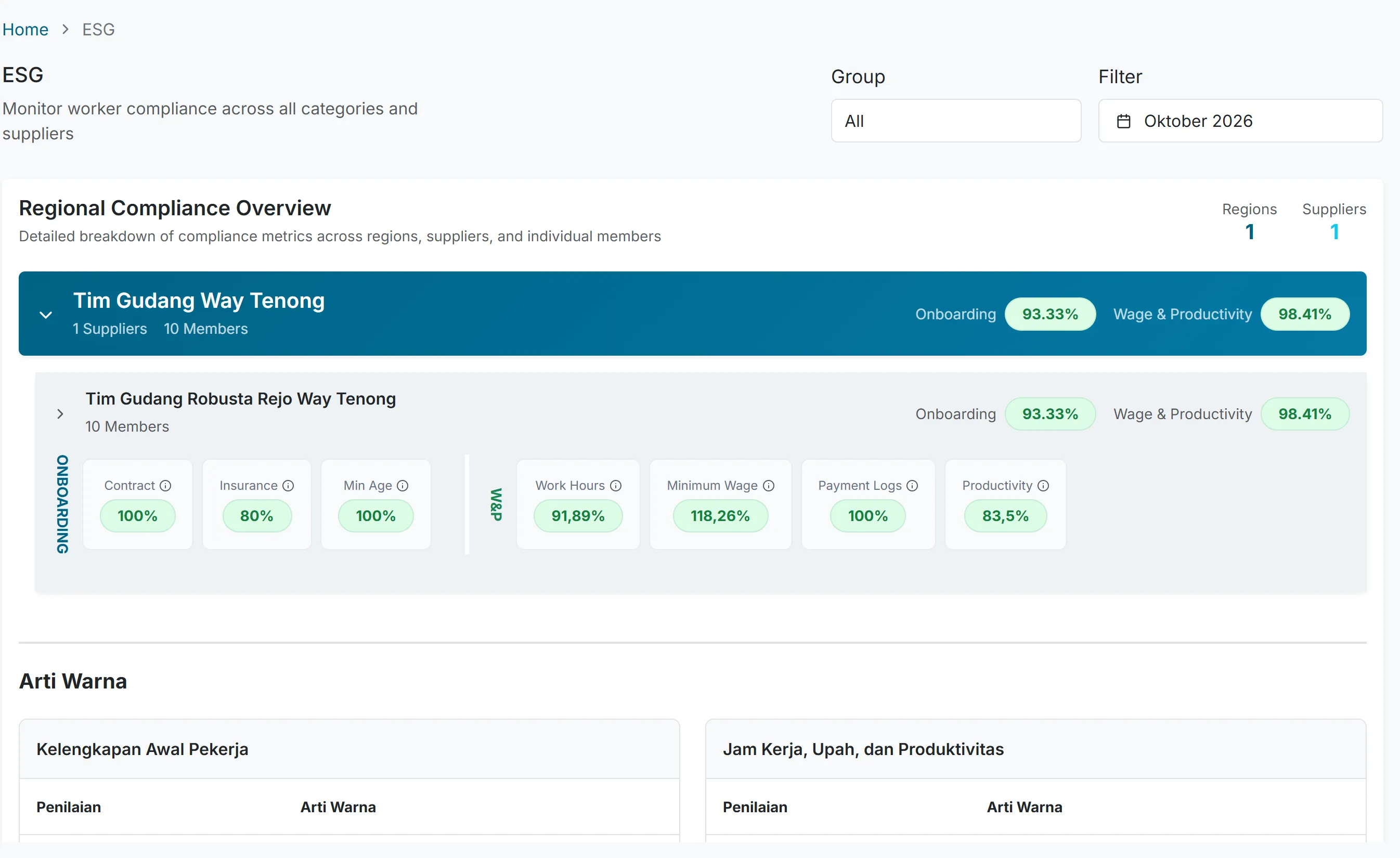Click the Contract 100% badge
1400x858 pixels.
(137, 515)
